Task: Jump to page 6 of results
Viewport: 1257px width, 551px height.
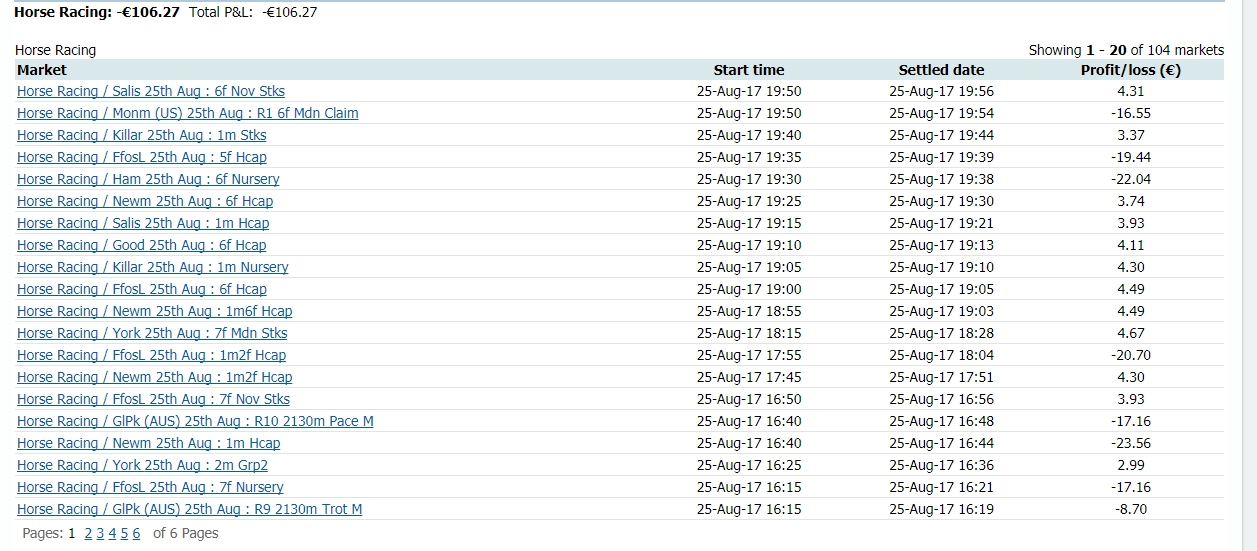Action: (136, 533)
